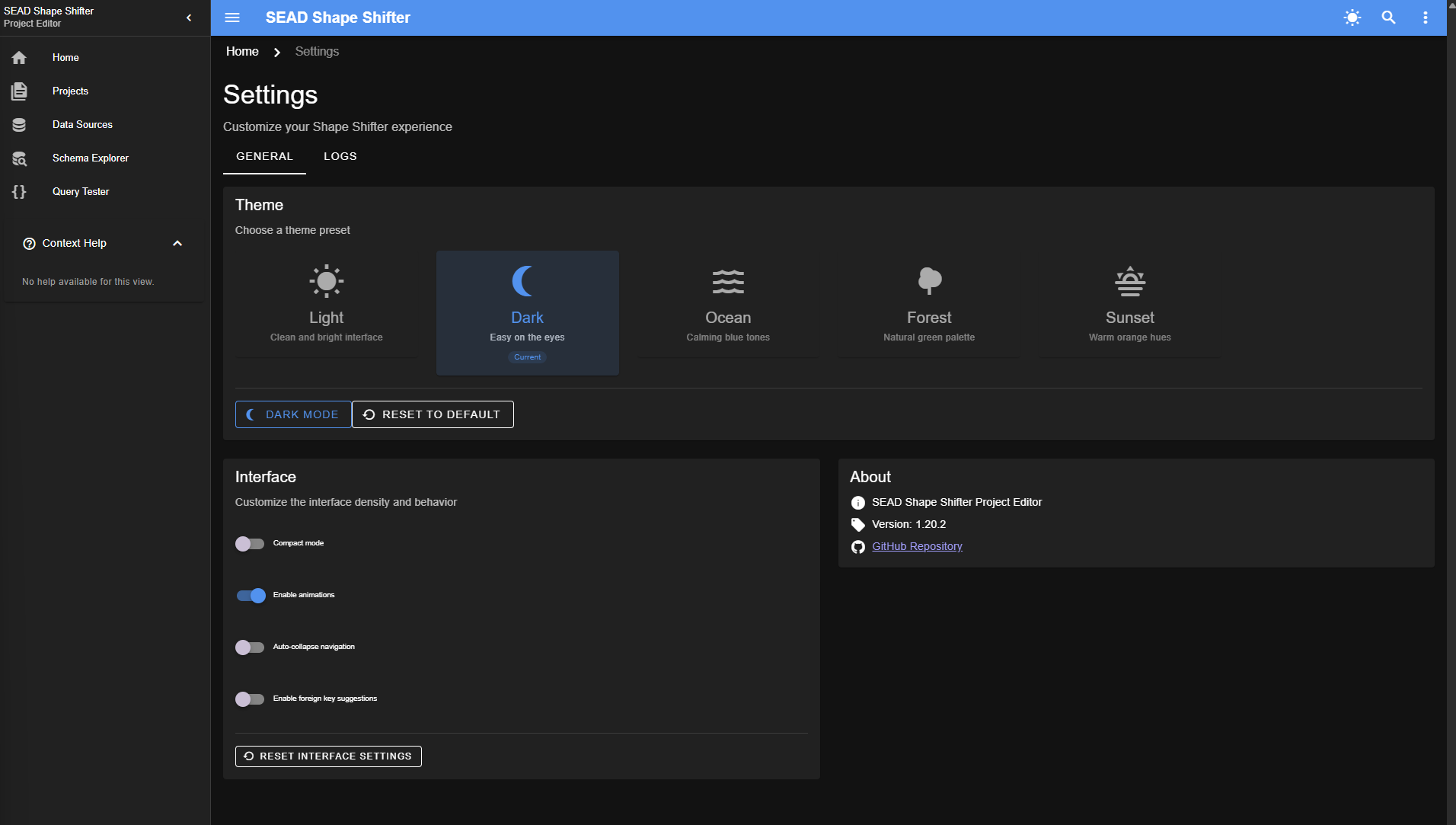Click the Schema Explorer sidebar icon

[19, 158]
